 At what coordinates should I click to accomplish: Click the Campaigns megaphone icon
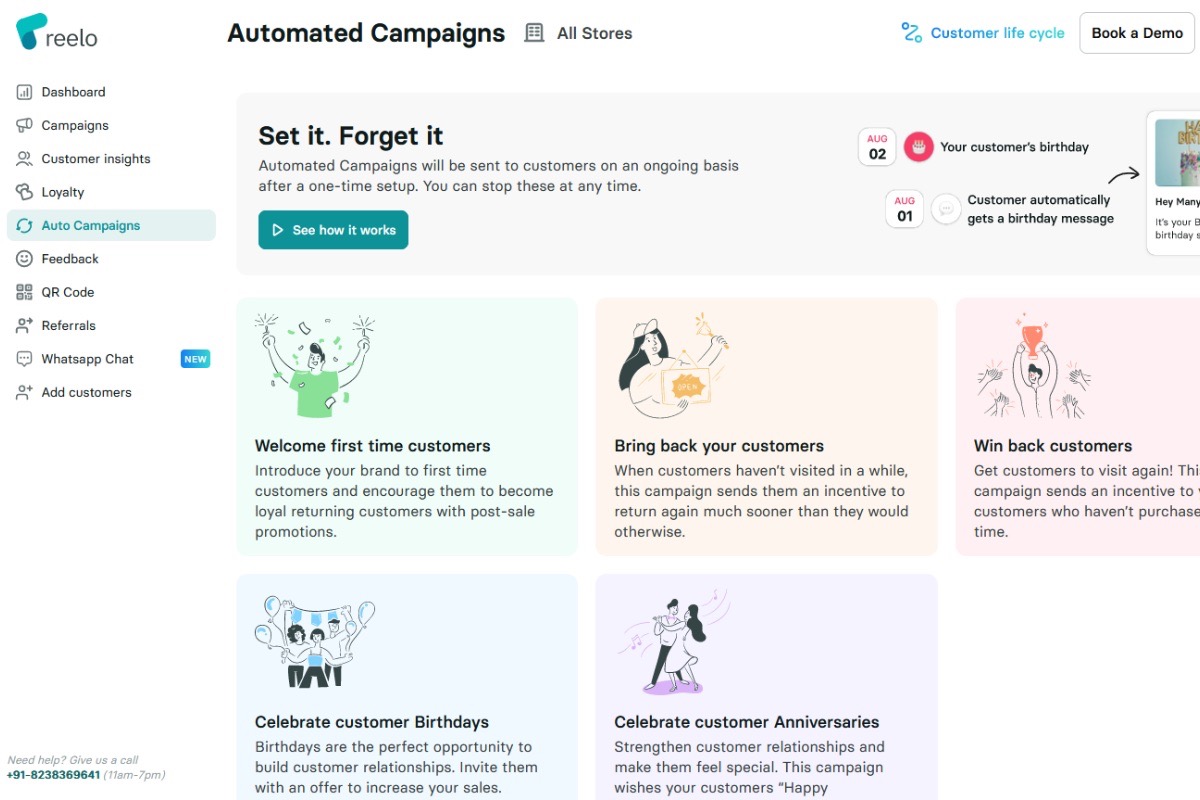coord(24,125)
